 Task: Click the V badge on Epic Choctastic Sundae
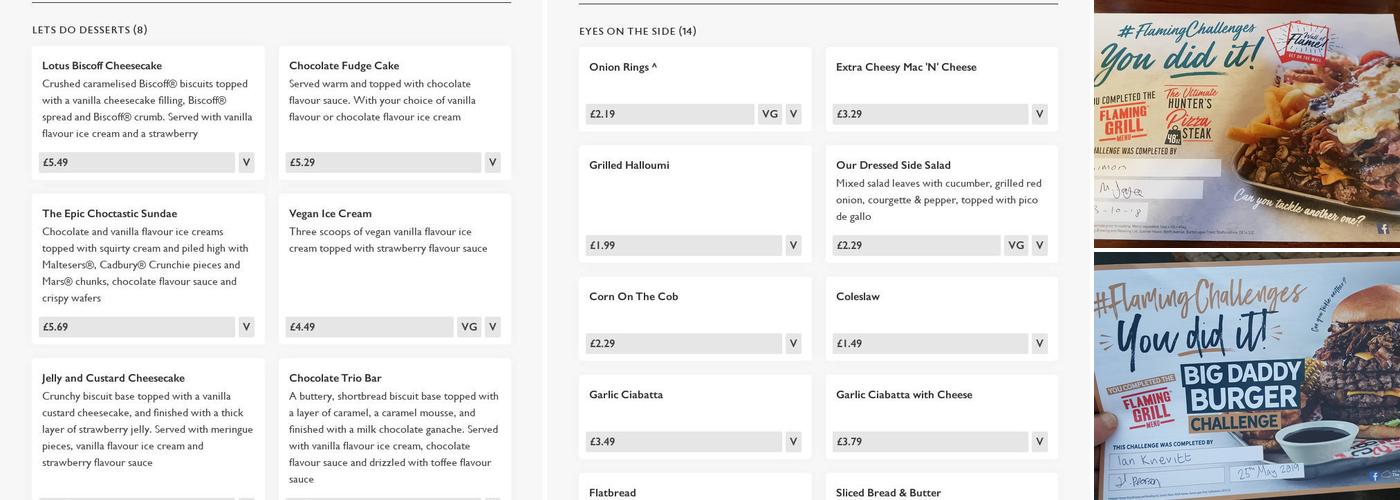246,327
